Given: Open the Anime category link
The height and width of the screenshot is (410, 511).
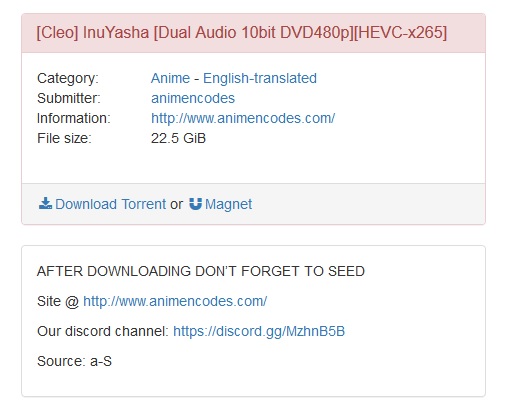Looking at the screenshot, I should coord(170,78).
